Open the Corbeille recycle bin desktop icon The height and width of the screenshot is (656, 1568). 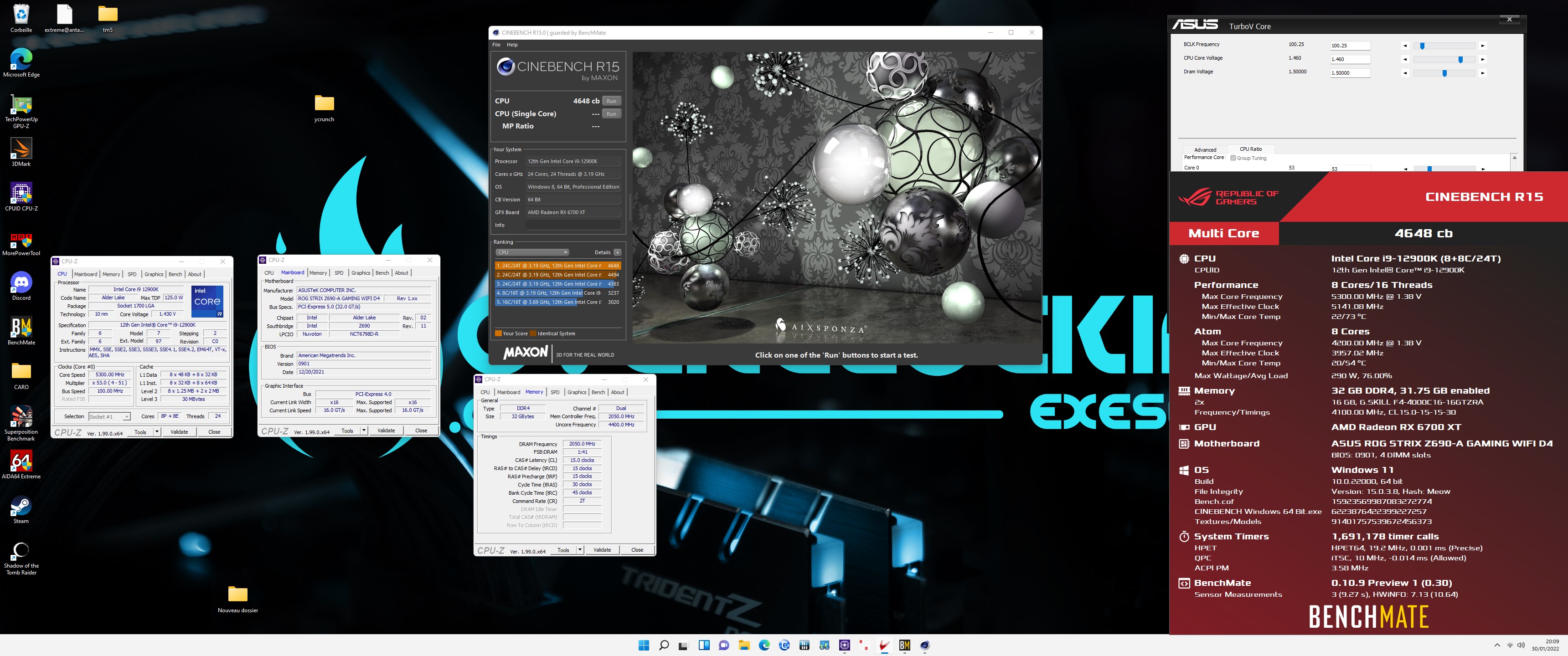click(x=21, y=18)
